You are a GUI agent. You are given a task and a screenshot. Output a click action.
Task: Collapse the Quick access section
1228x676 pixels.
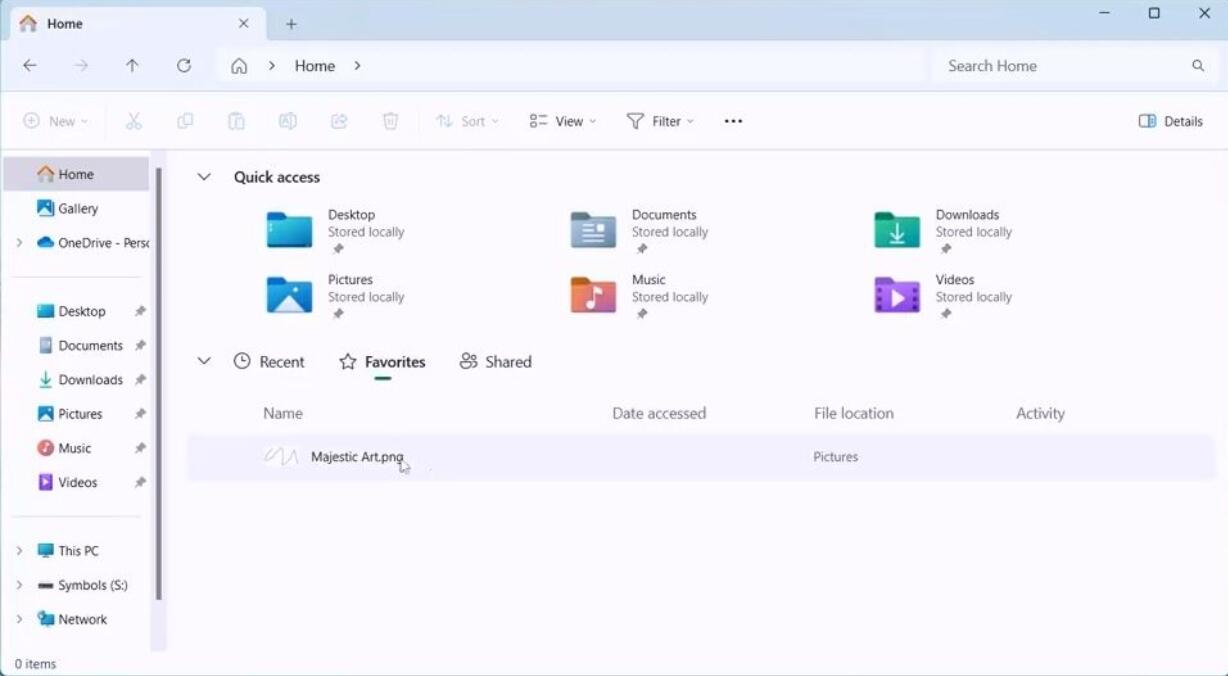tap(204, 176)
